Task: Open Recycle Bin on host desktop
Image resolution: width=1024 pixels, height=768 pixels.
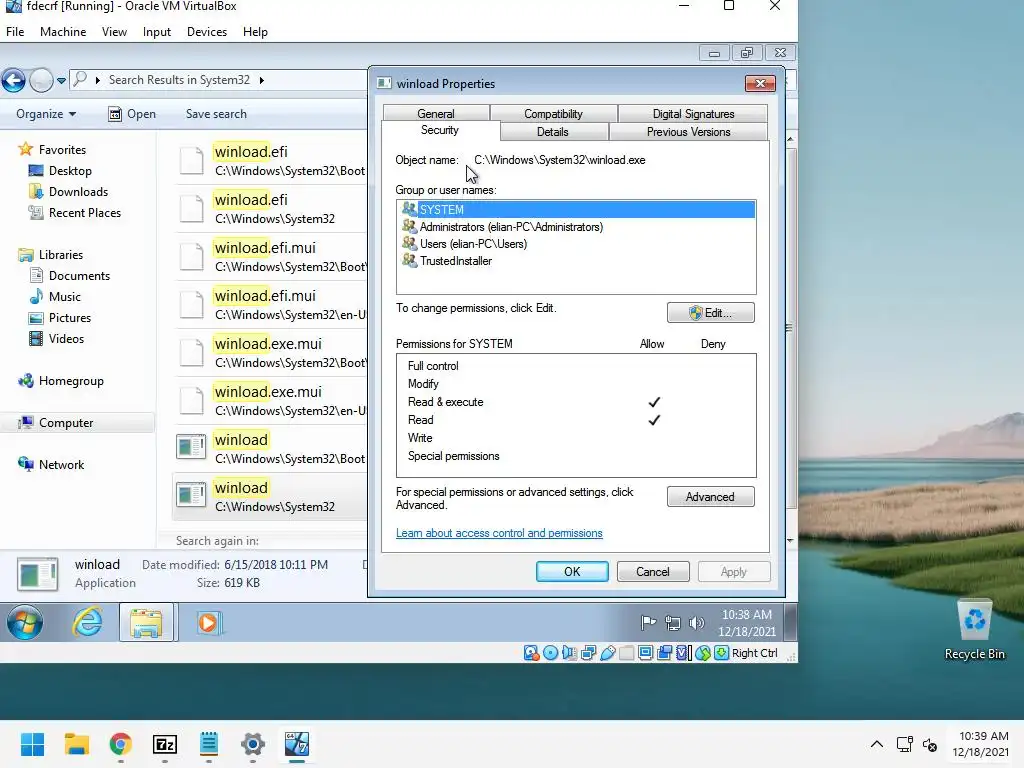Action: coord(974,630)
